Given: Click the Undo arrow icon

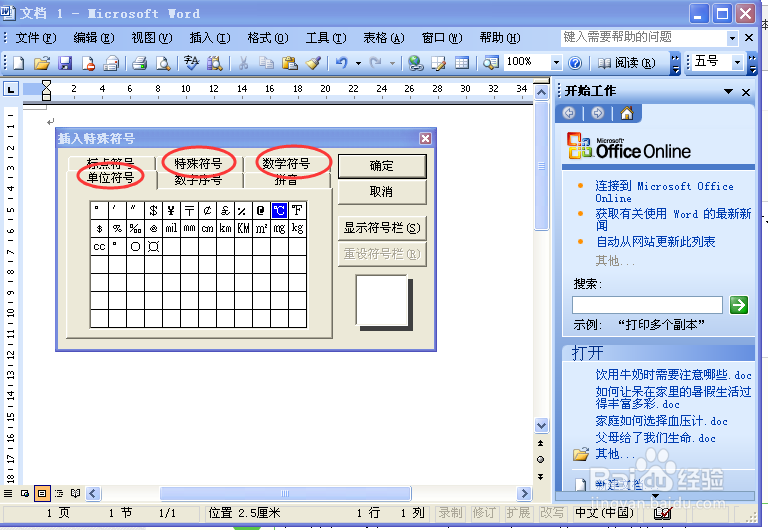Looking at the screenshot, I should click(342, 63).
